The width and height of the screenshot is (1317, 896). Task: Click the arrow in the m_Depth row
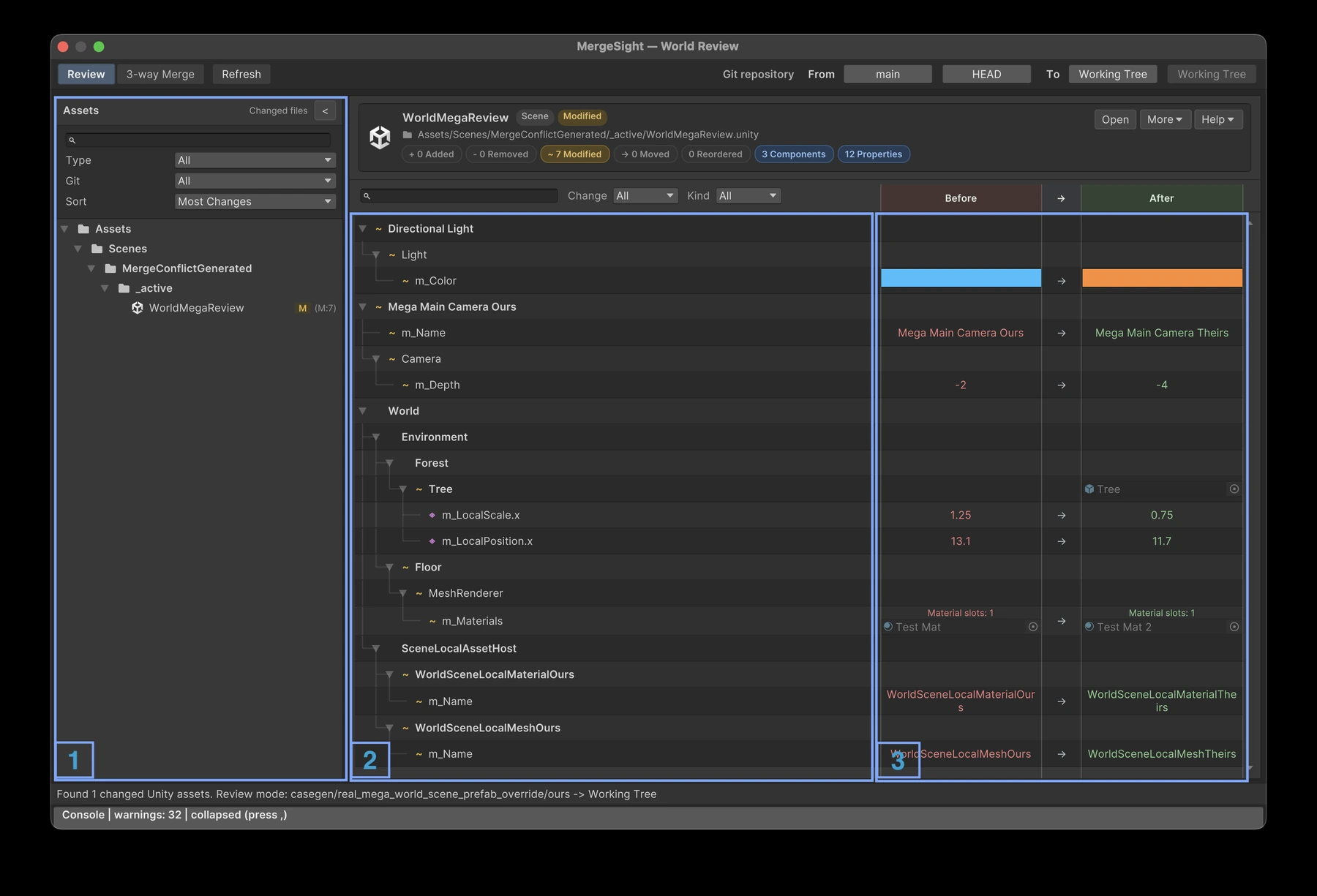1062,385
